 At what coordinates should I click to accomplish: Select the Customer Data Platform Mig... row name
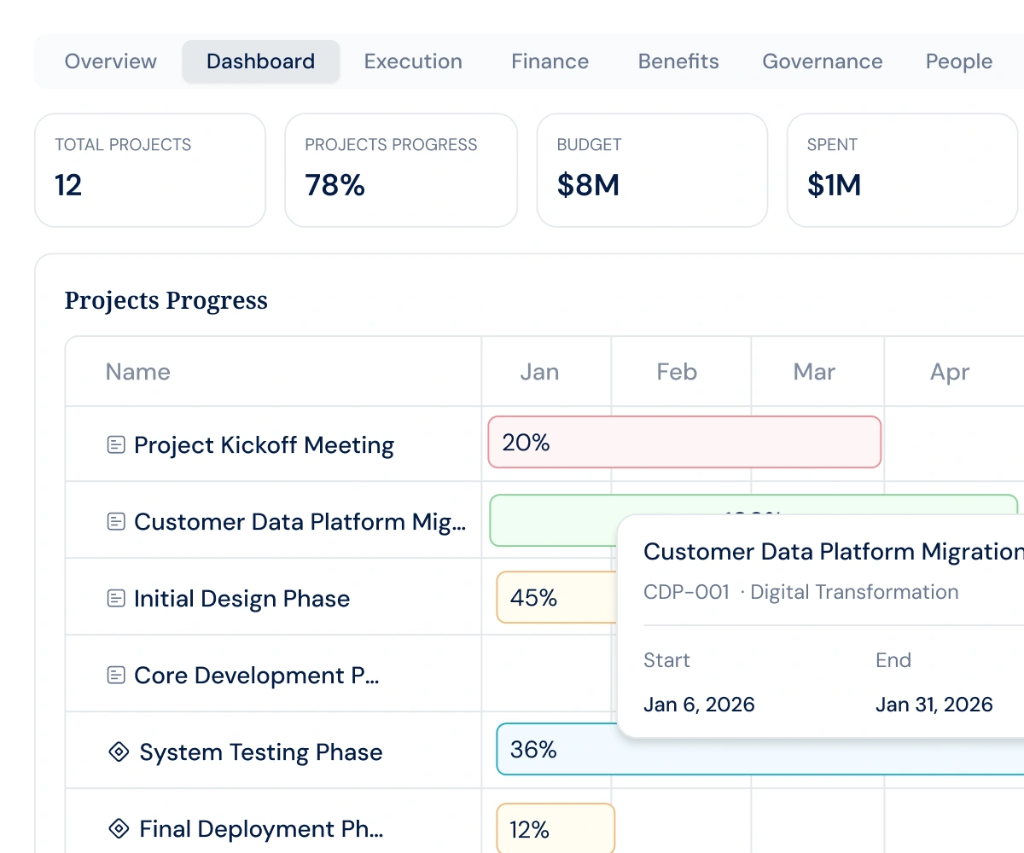300,522
